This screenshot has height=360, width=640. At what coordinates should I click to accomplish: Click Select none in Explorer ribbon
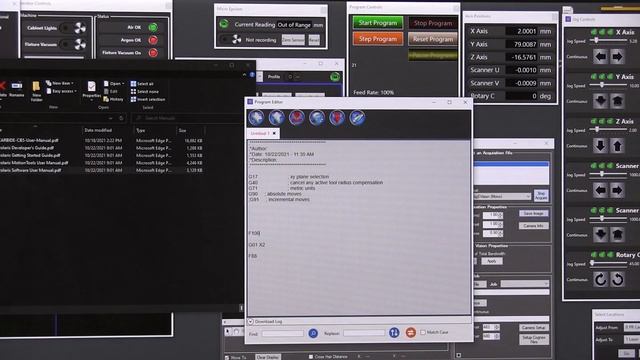pyautogui.click(x=144, y=91)
